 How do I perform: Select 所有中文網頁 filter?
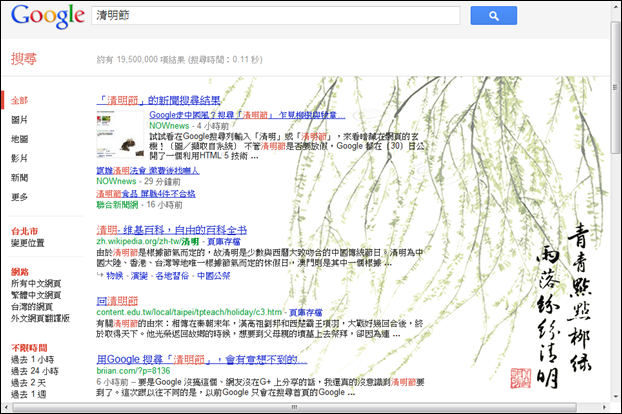[36, 283]
